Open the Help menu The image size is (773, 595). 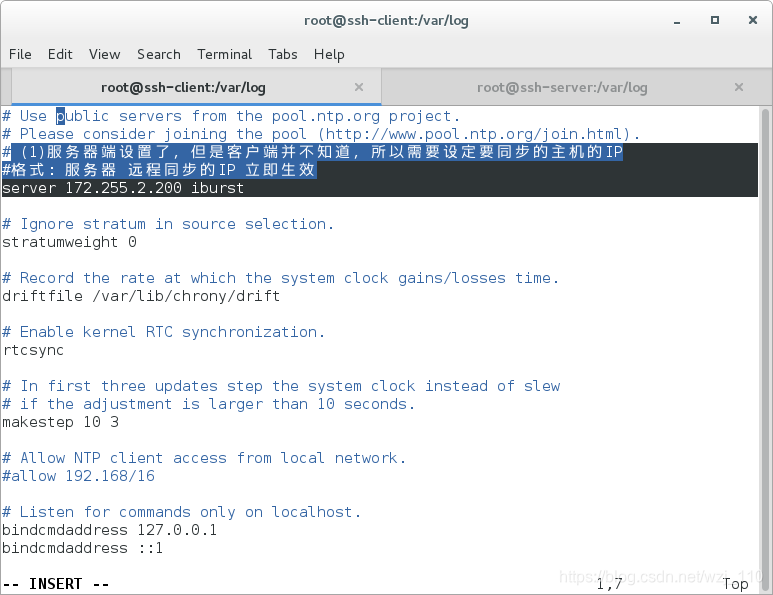tap(329, 54)
